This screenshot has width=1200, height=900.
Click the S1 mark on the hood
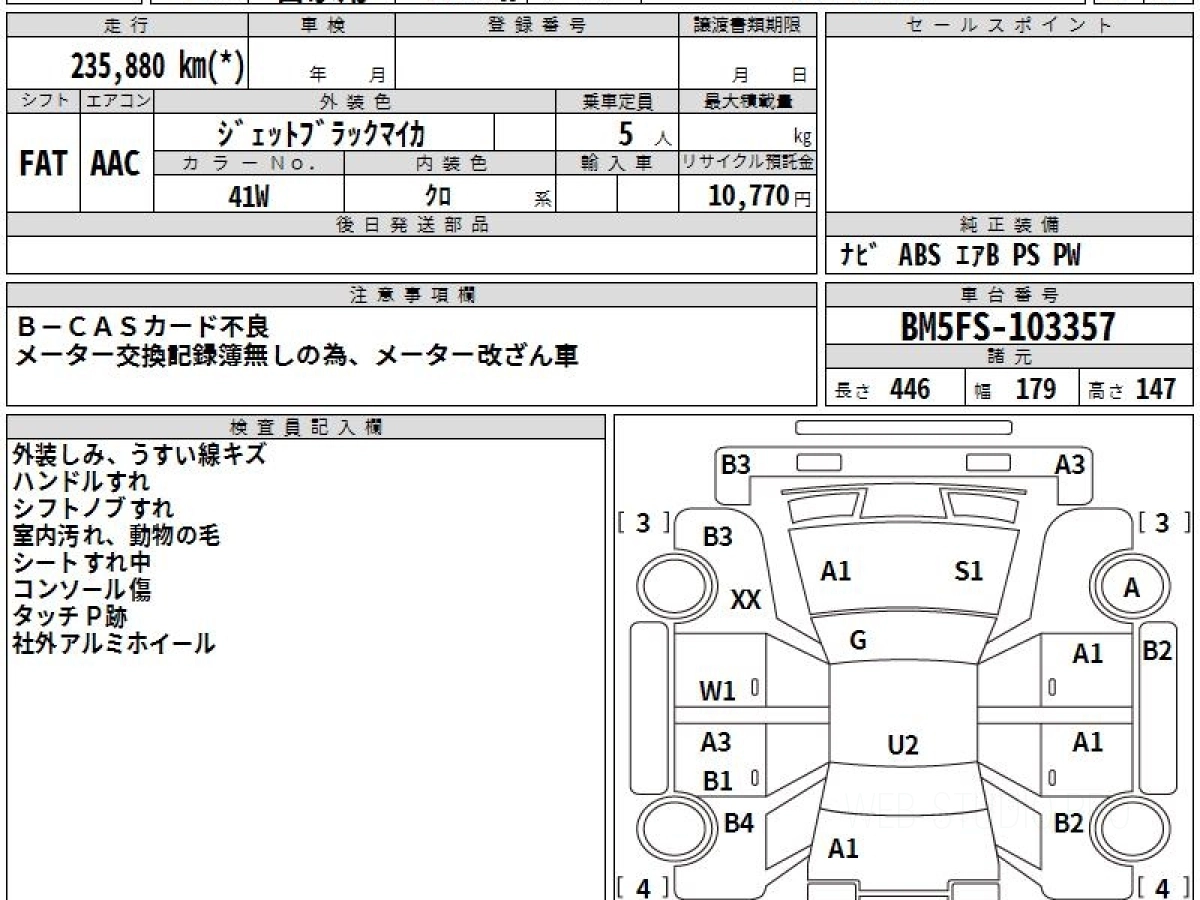tap(968, 571)
